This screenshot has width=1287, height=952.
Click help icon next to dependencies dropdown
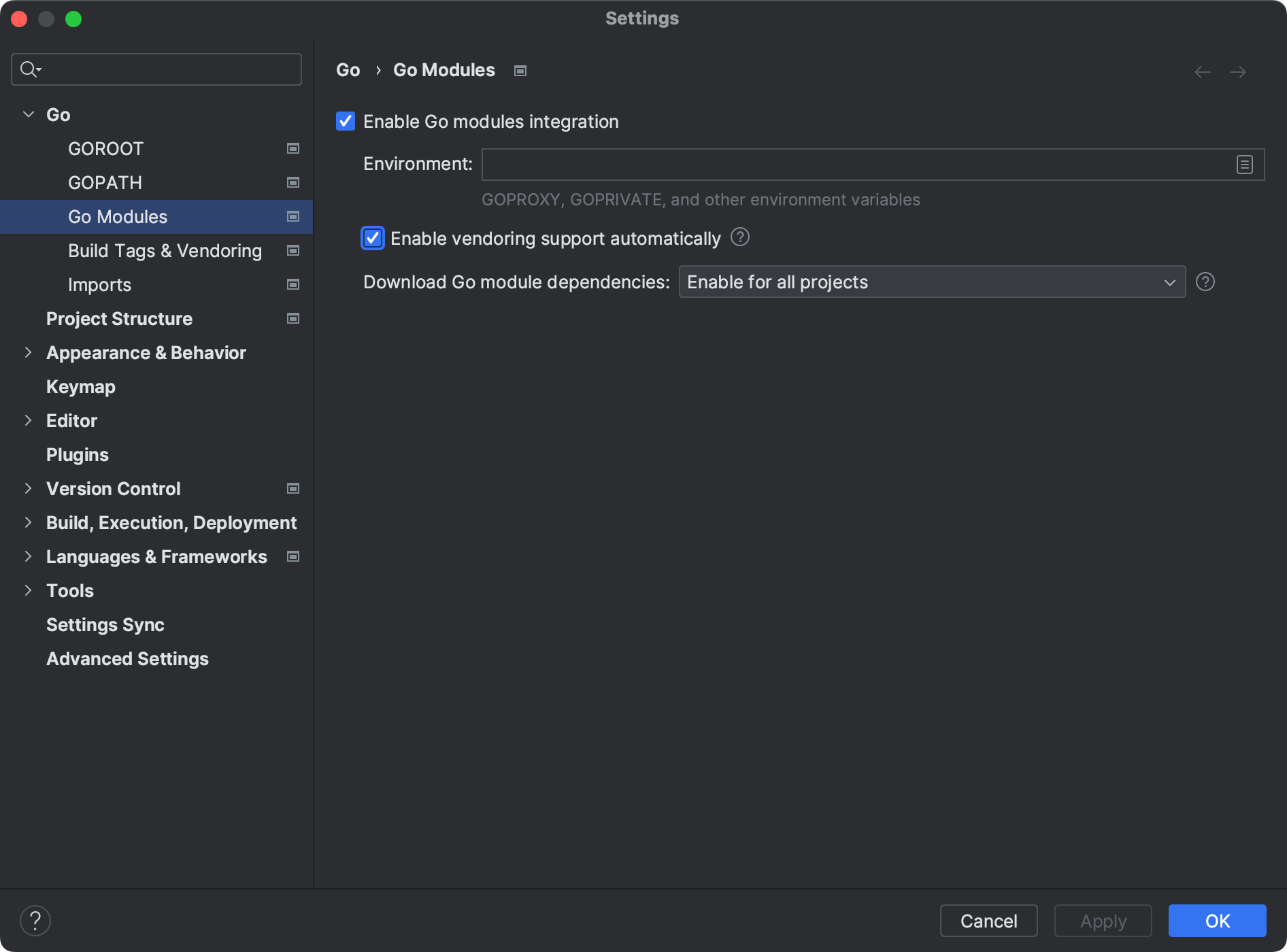[1205, 282]
